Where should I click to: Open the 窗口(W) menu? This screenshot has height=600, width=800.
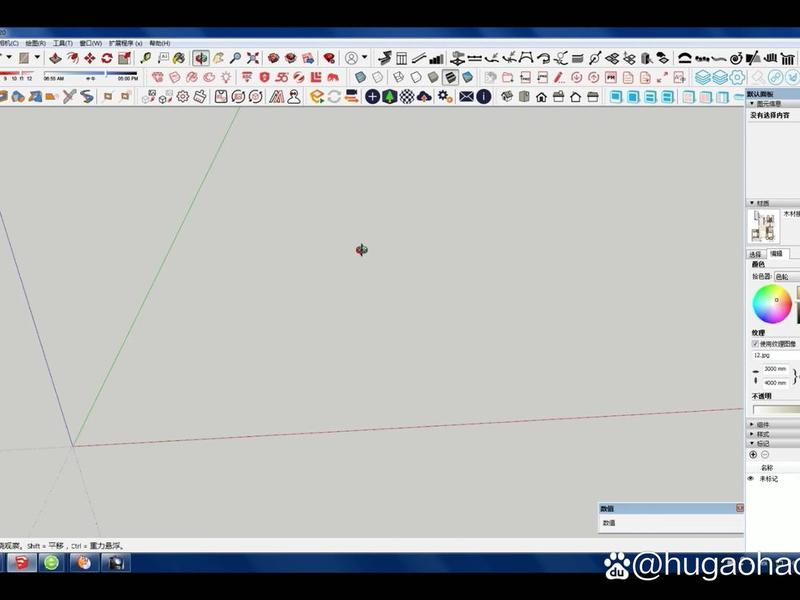click(90, 43)
